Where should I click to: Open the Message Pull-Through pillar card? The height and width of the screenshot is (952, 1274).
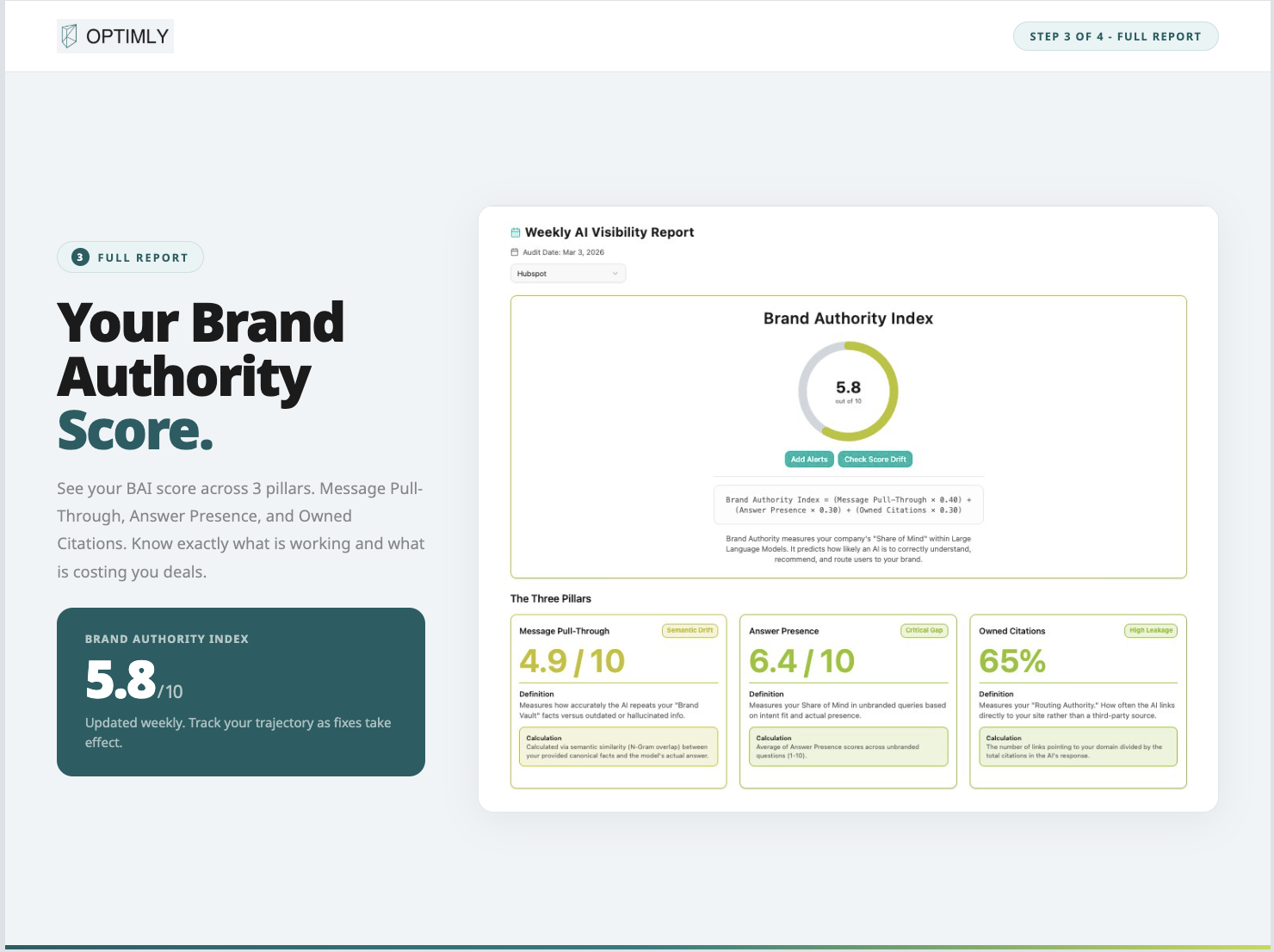[618, 702]
